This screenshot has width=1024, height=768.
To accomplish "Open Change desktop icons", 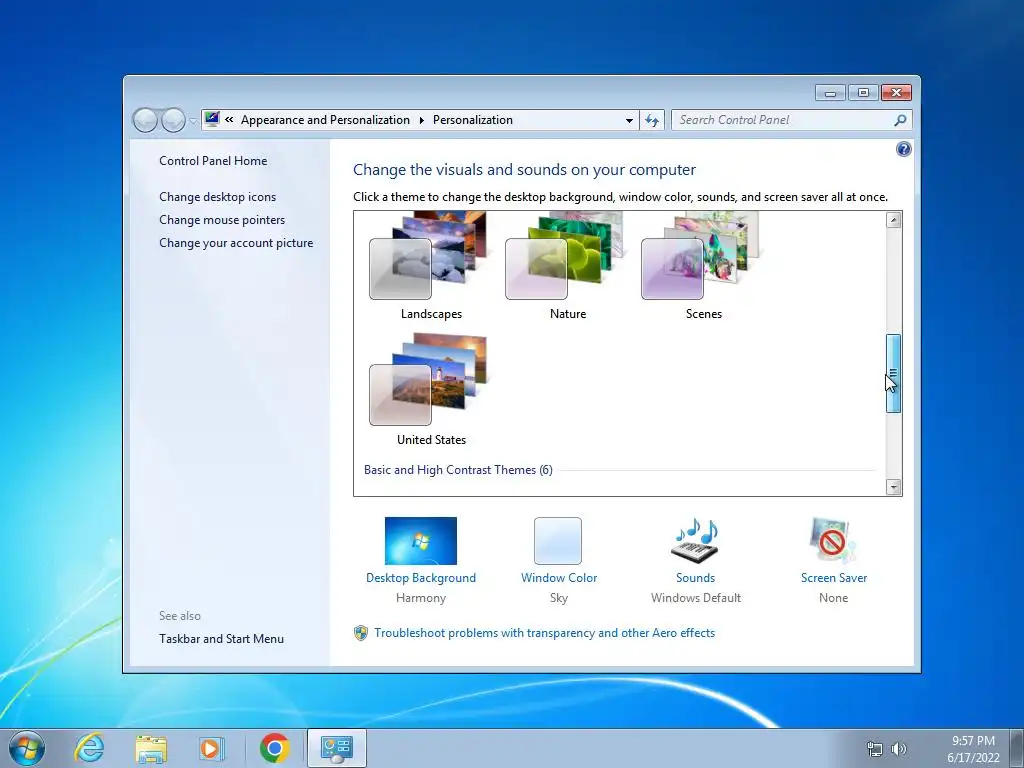I will [x=217, y=197].
